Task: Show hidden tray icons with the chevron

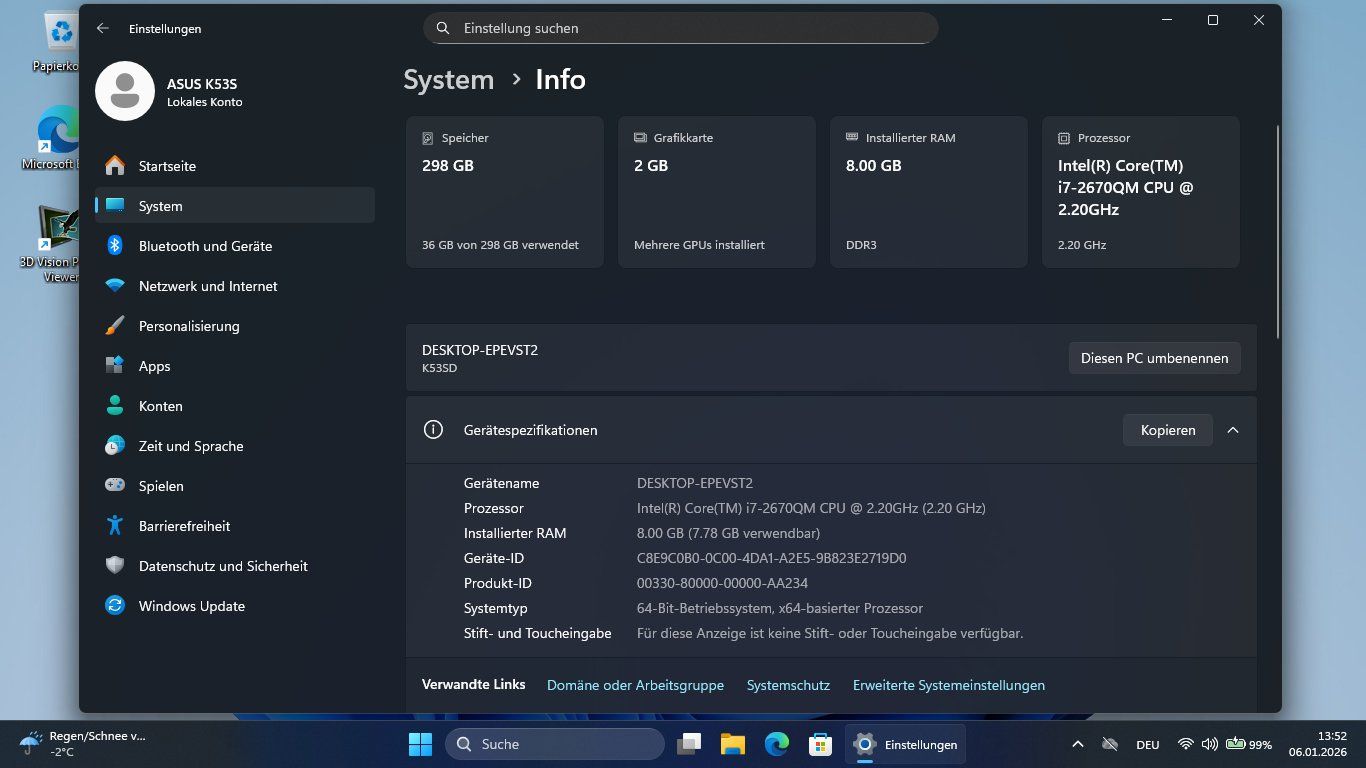Action: 1077,744
